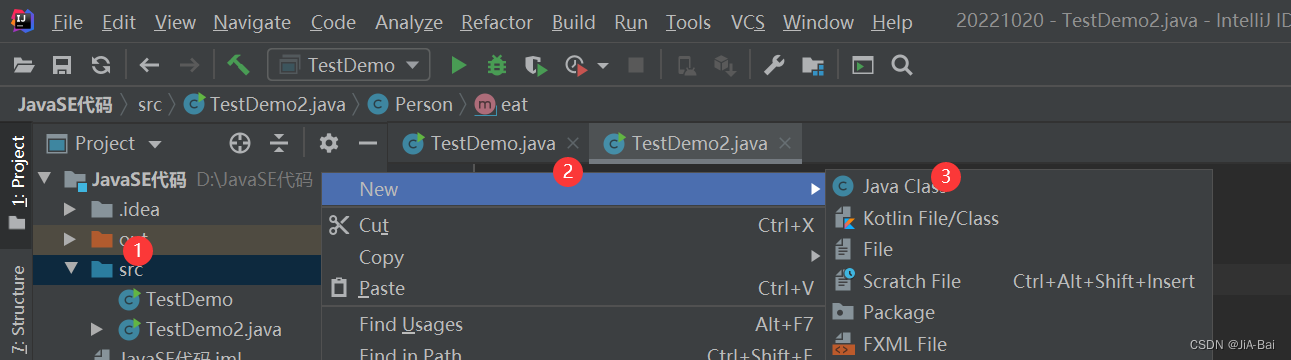Image resolution: width=1291 pixels, height=360 pixels.
Task: Open the Edit menu
Action: click(118, 22)
